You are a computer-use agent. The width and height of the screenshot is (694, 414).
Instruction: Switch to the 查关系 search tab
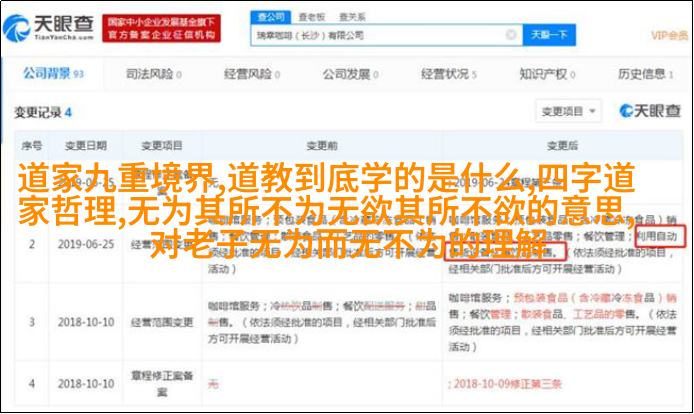point(352,17)
